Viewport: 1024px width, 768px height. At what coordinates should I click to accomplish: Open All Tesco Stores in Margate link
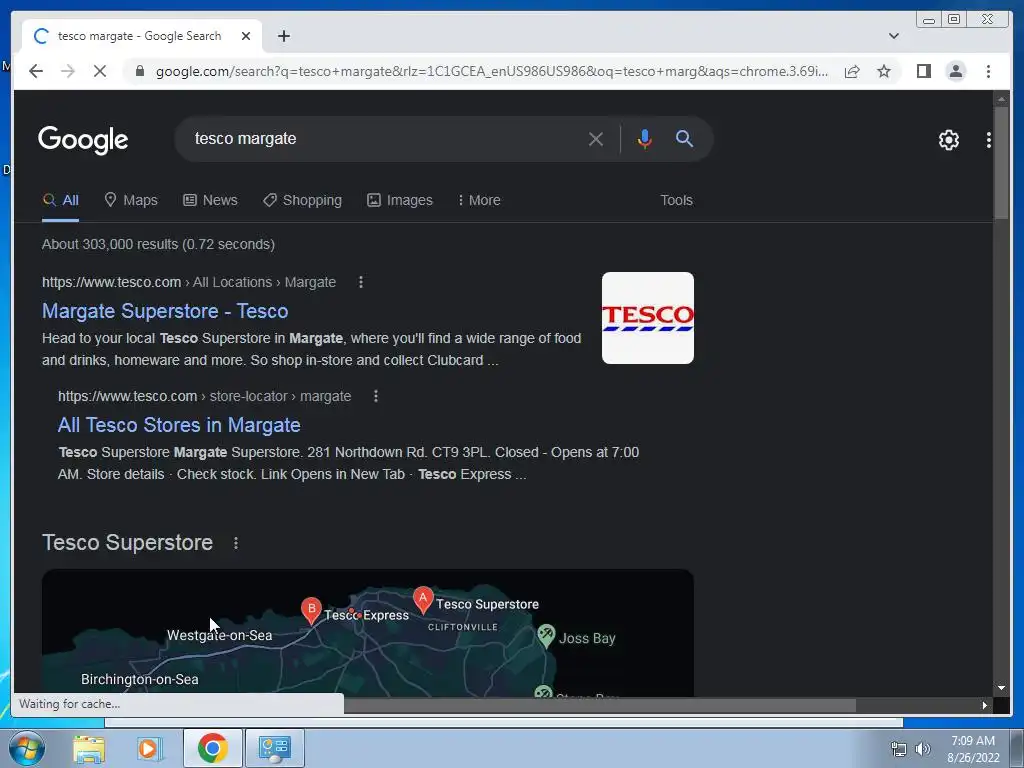(179, 425)
